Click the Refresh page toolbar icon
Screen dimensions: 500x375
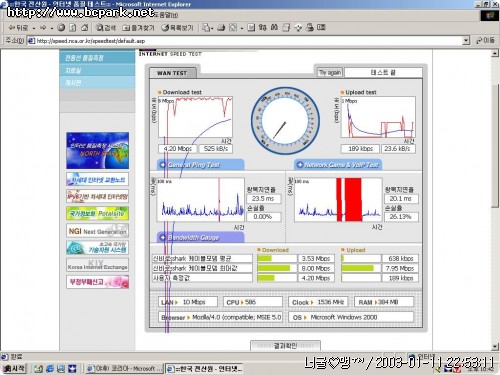(73, 28)
